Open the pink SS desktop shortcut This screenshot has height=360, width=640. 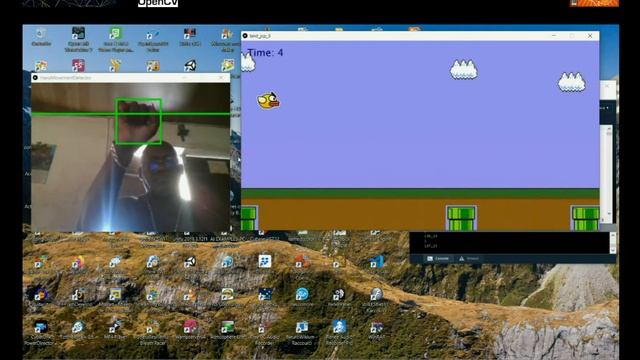78,65
